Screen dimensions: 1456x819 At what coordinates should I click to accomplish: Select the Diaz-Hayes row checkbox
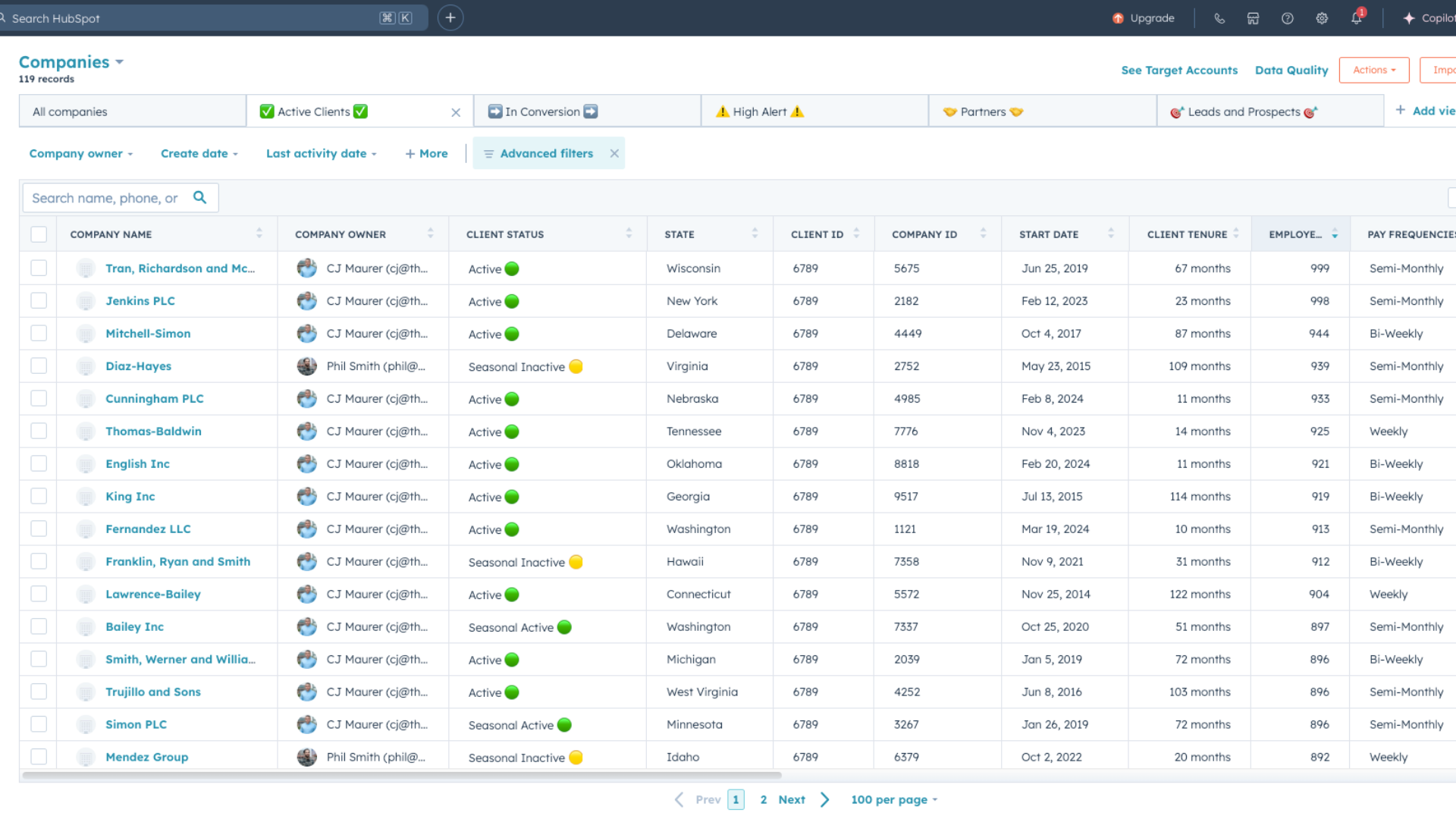click(39, 366)
